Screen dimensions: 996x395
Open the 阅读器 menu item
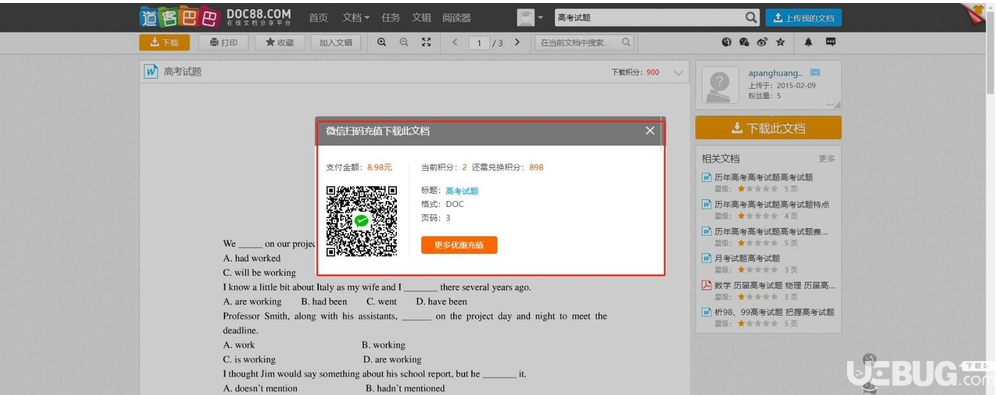point(457,18)
